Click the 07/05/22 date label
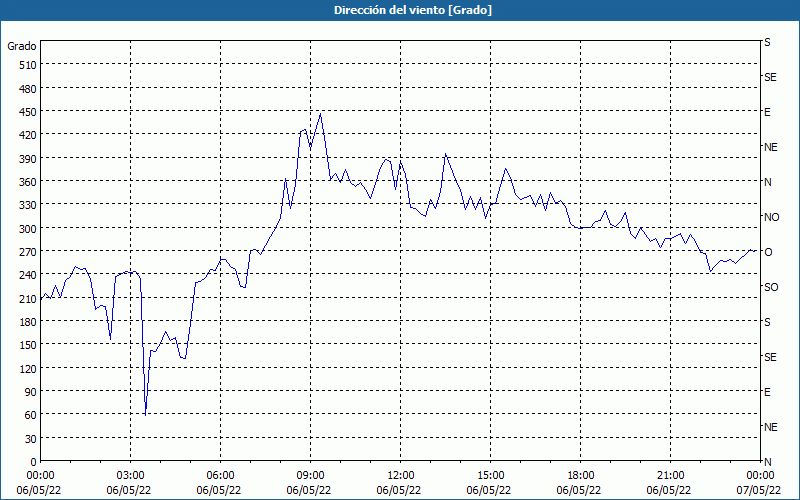Image resolution: width=800 pixels, height=500 pixels. [x=759, y=490]
